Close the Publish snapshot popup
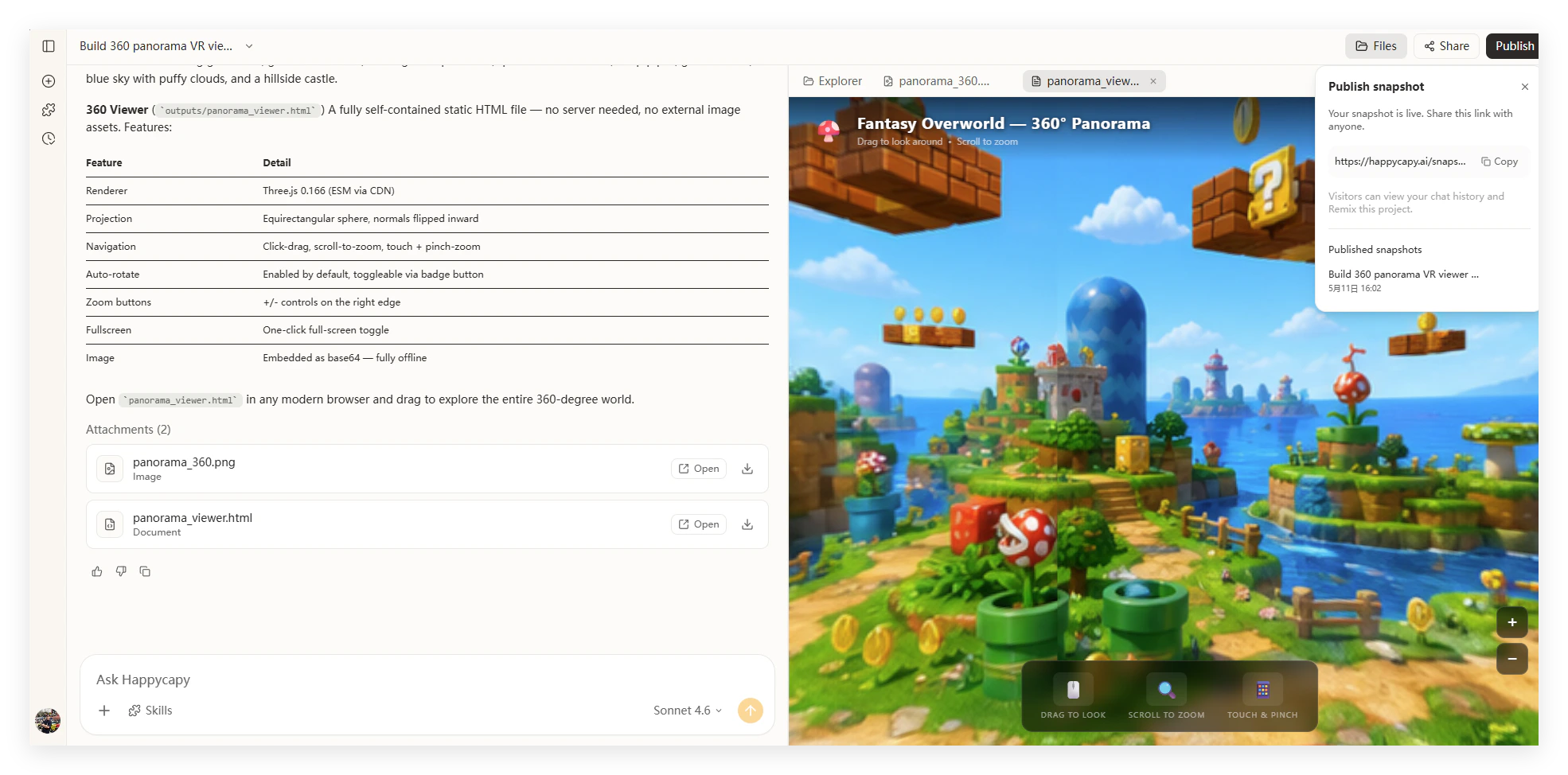1568x775 pixels. coord(1525,87)
